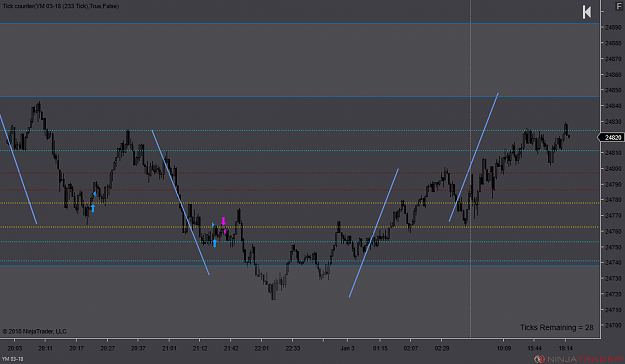Click the 'Ticks Remaining = 28' text

coord(556,327)
